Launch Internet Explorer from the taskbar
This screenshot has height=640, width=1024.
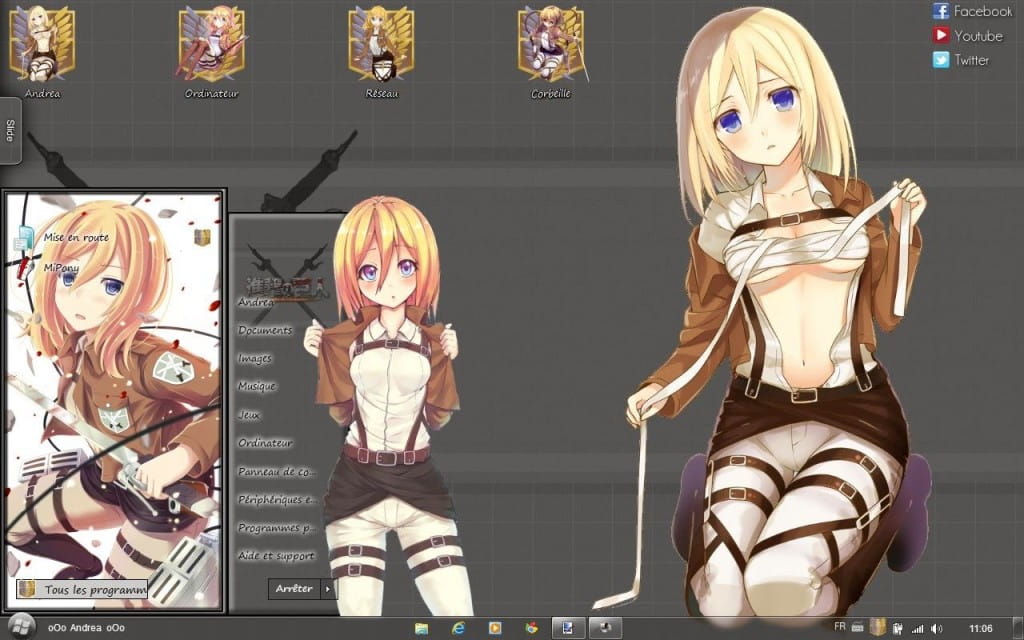pyautogui.click(x=458, y=629)
